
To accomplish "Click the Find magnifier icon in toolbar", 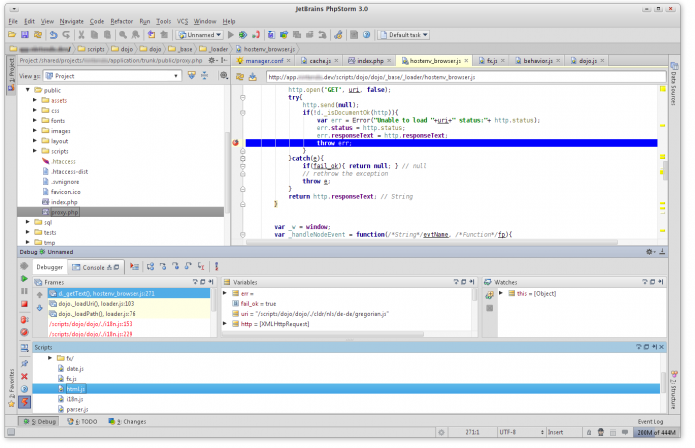I will [x=123, y=35].
